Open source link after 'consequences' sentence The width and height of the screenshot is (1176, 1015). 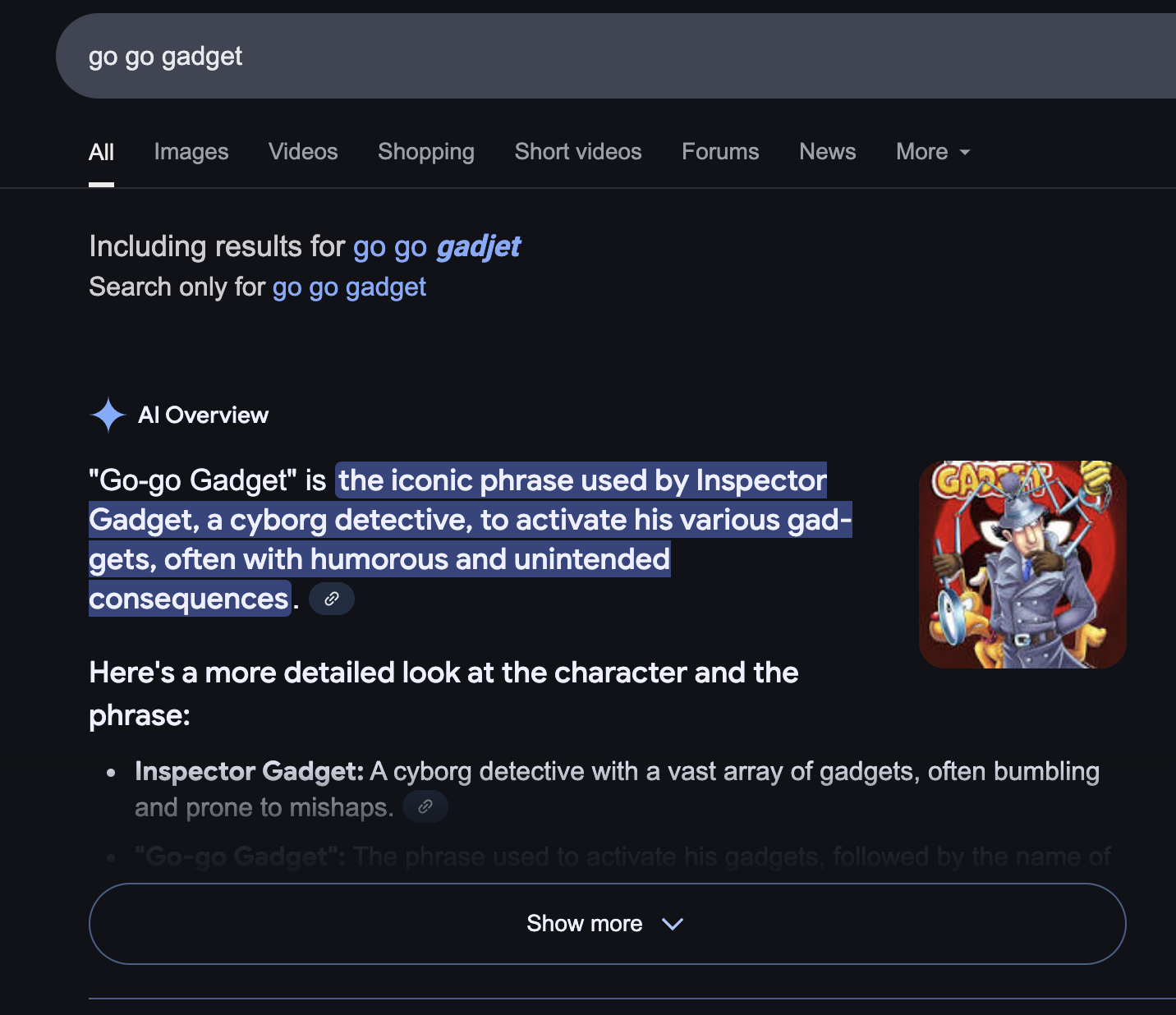point(332,599)
